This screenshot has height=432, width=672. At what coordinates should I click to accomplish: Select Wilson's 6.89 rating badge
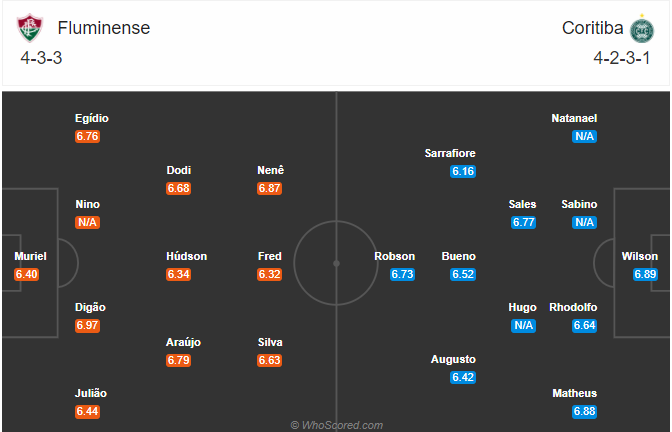(645, 274)
